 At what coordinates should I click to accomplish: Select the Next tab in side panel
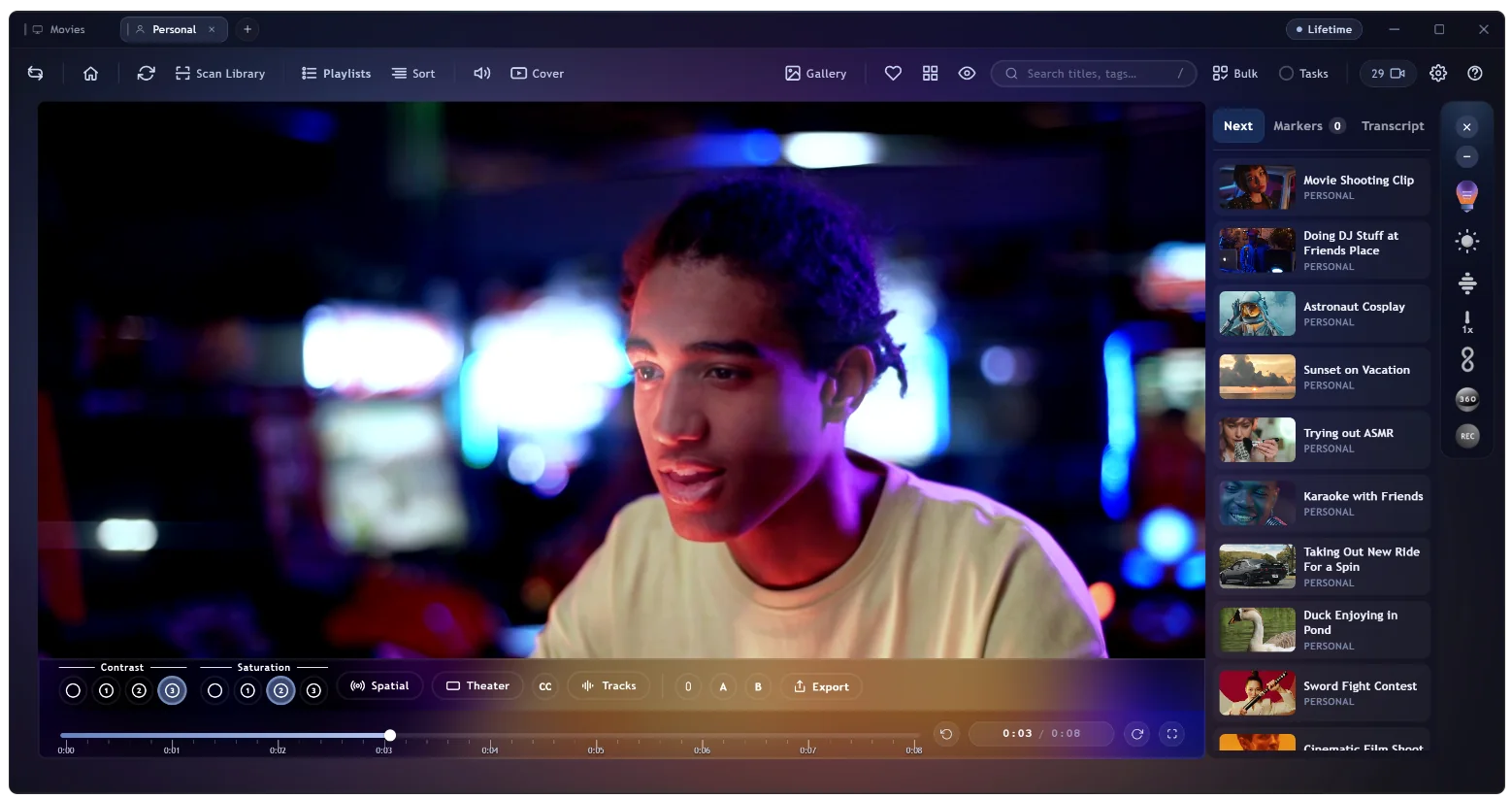pos(1238,126)
